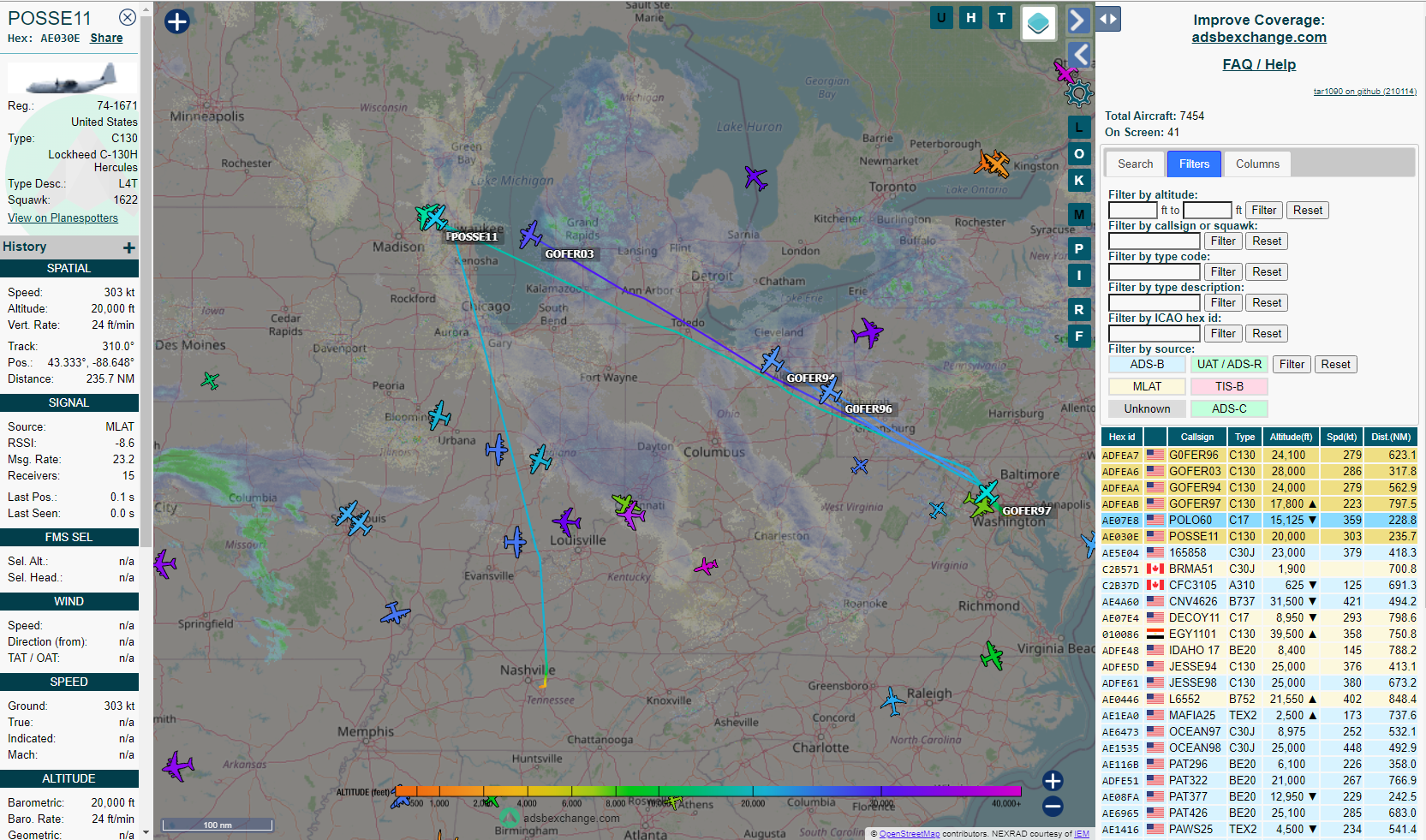Toggle the P map button

[1079, 249]
